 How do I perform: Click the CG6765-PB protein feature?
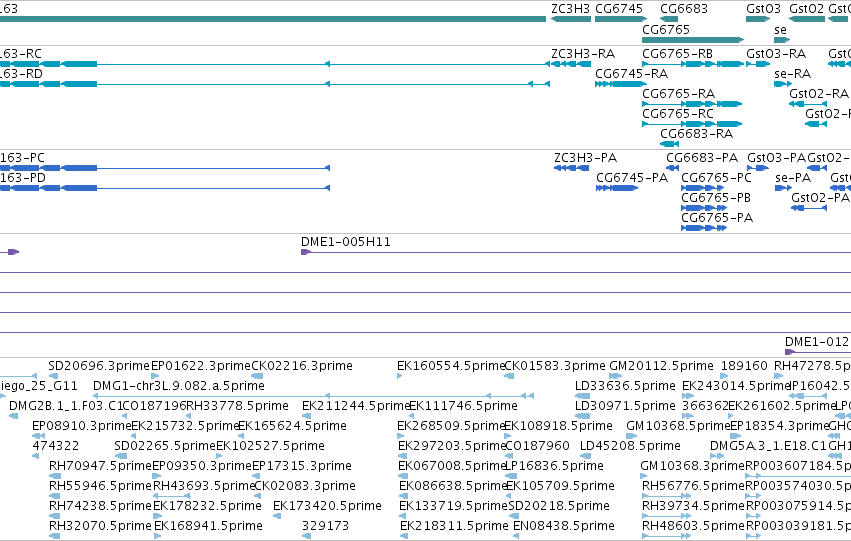704,208
